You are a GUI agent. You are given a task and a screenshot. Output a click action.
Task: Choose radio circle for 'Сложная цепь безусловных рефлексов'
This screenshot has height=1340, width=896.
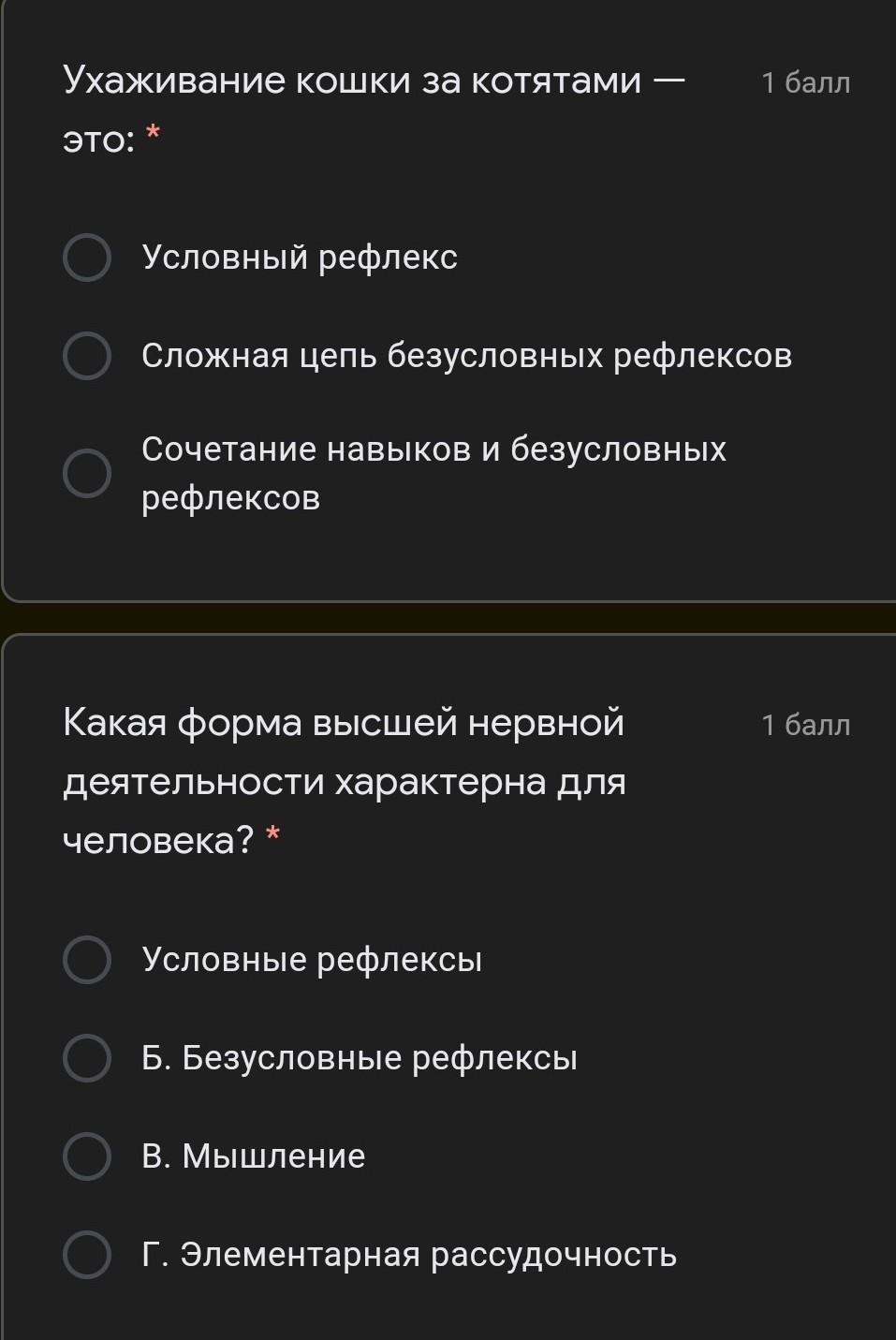[87, 356]
